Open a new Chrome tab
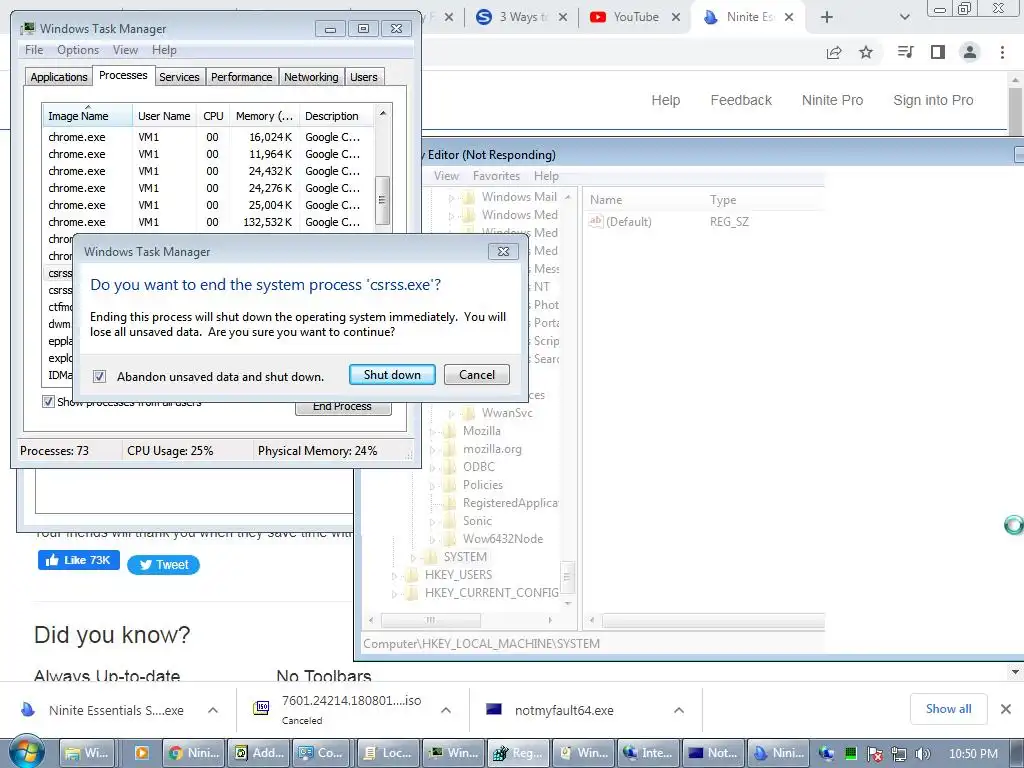 [827, 17]
